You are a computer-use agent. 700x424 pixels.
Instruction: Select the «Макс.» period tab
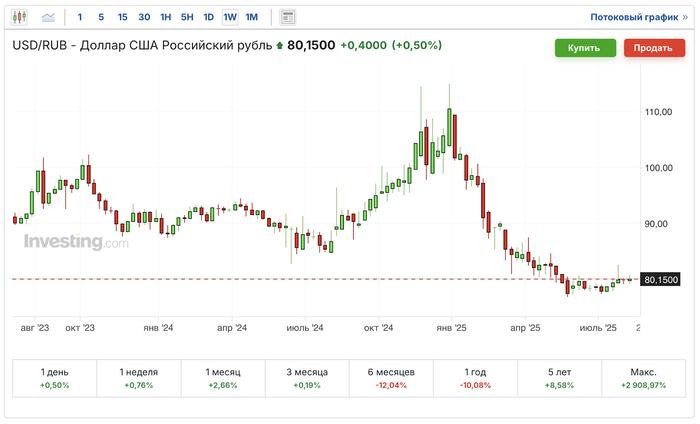pyautogui.click(x=643, y=377)
